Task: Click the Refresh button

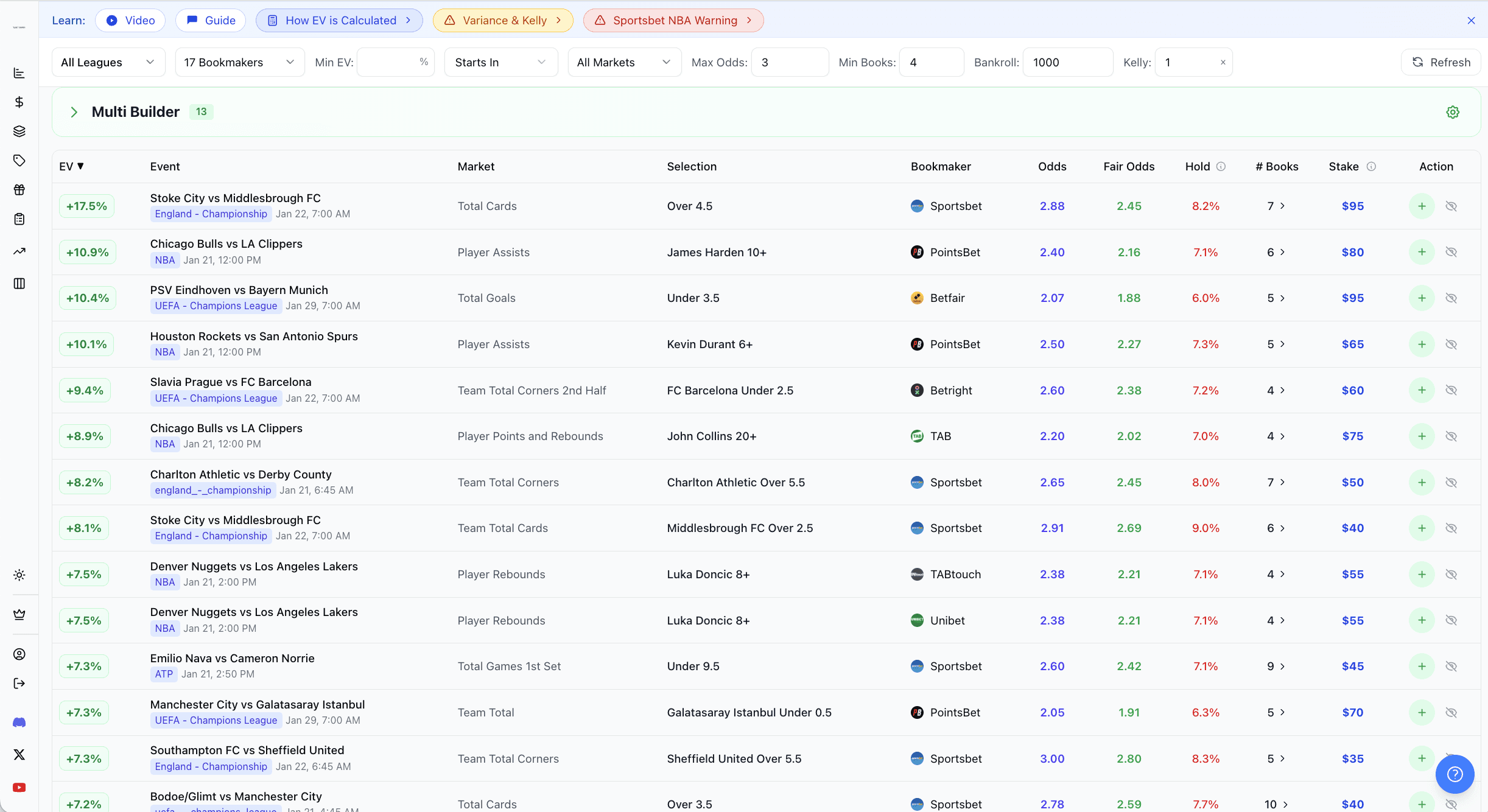Action: coord(1441,62)
